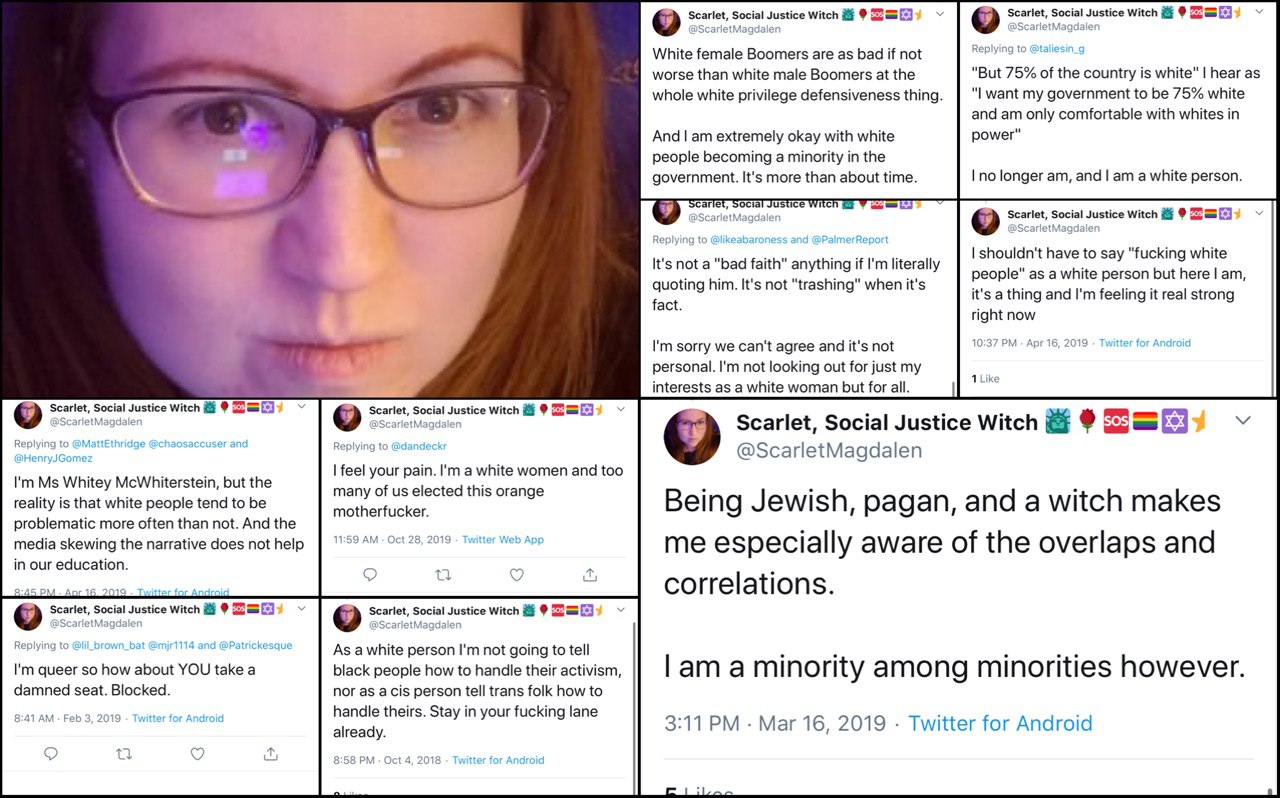Like the 'I feel your pain' tweet
The height and width of the screenshot is (798, 1280).
[x=516, y=575]
